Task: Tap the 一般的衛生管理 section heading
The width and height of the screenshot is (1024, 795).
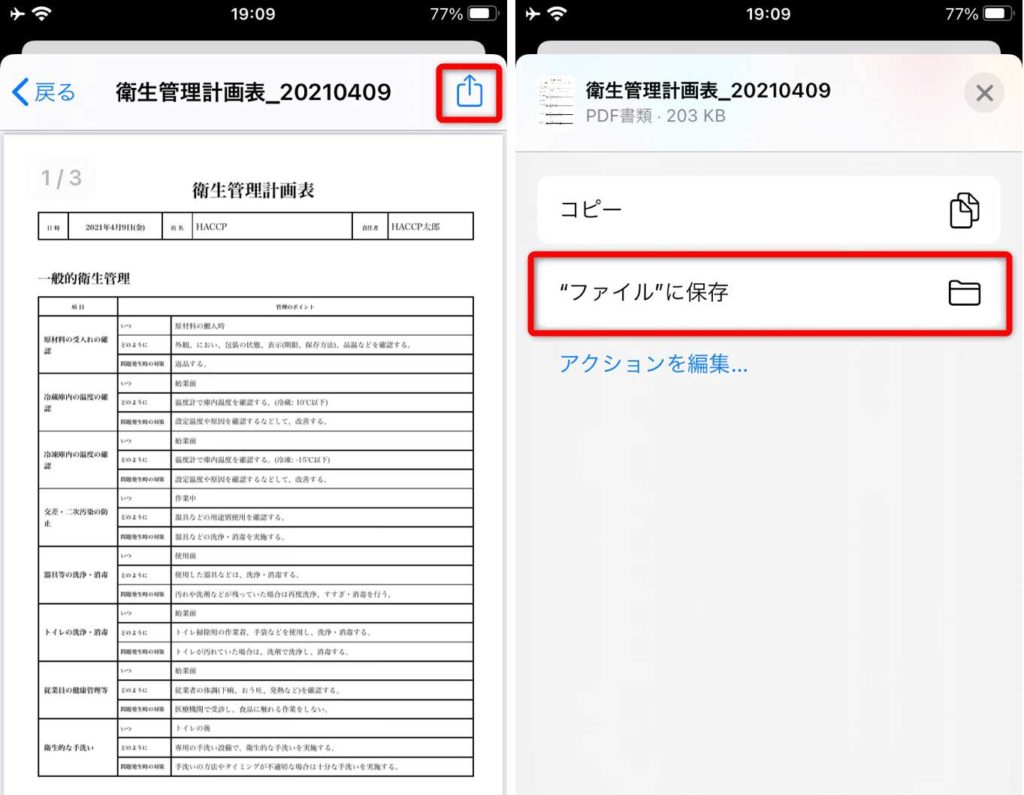Action: point(84,278)
